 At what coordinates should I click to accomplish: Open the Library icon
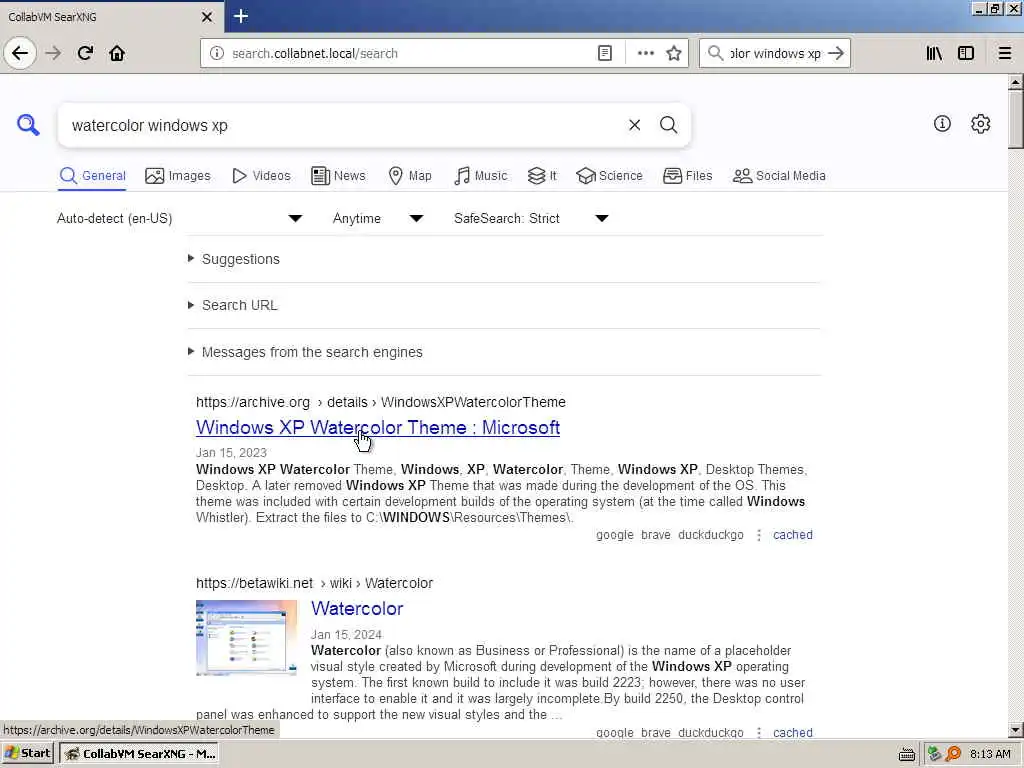click(x=934, y=54)
